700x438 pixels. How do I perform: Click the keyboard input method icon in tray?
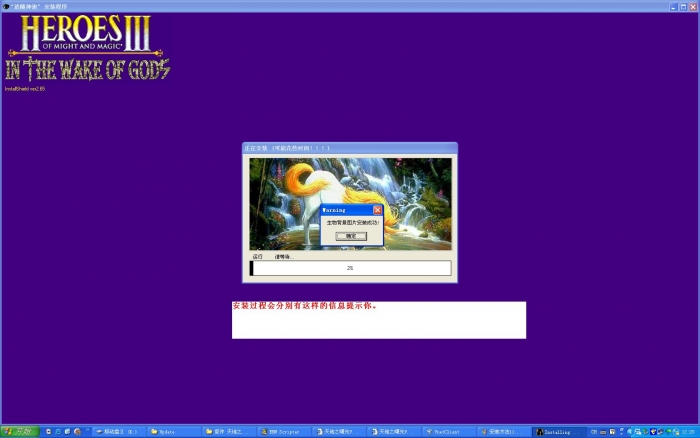(x=603, y=432)
